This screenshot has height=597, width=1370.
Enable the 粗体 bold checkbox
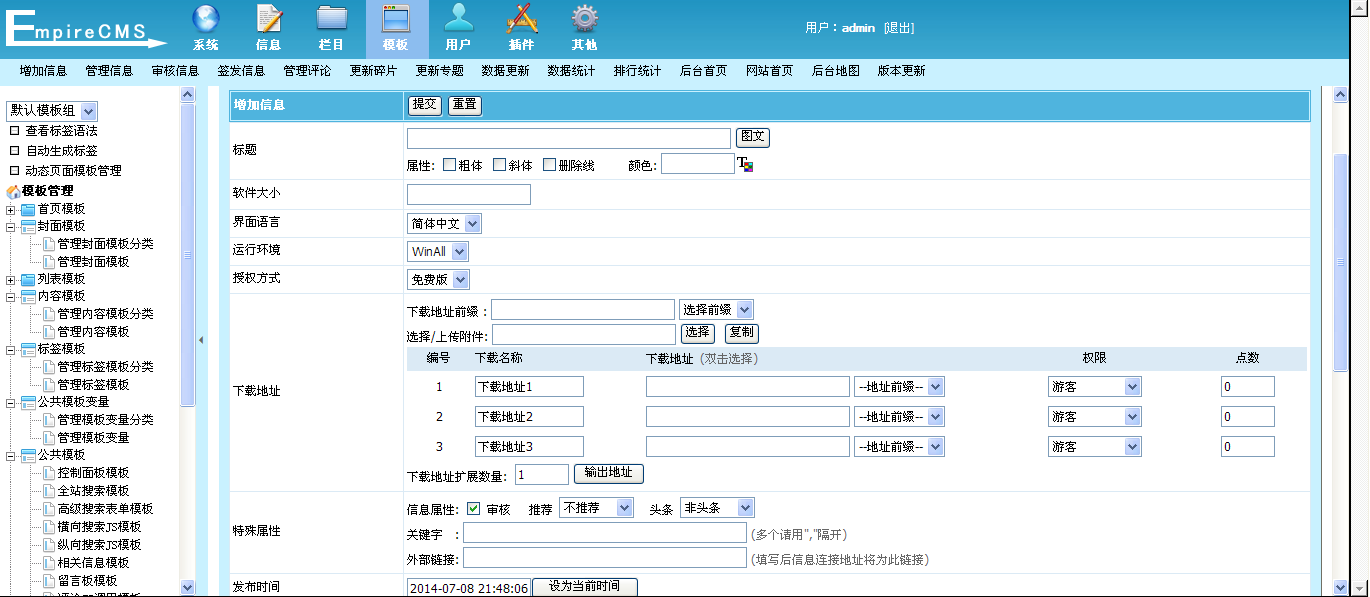(x=450, y=165)
